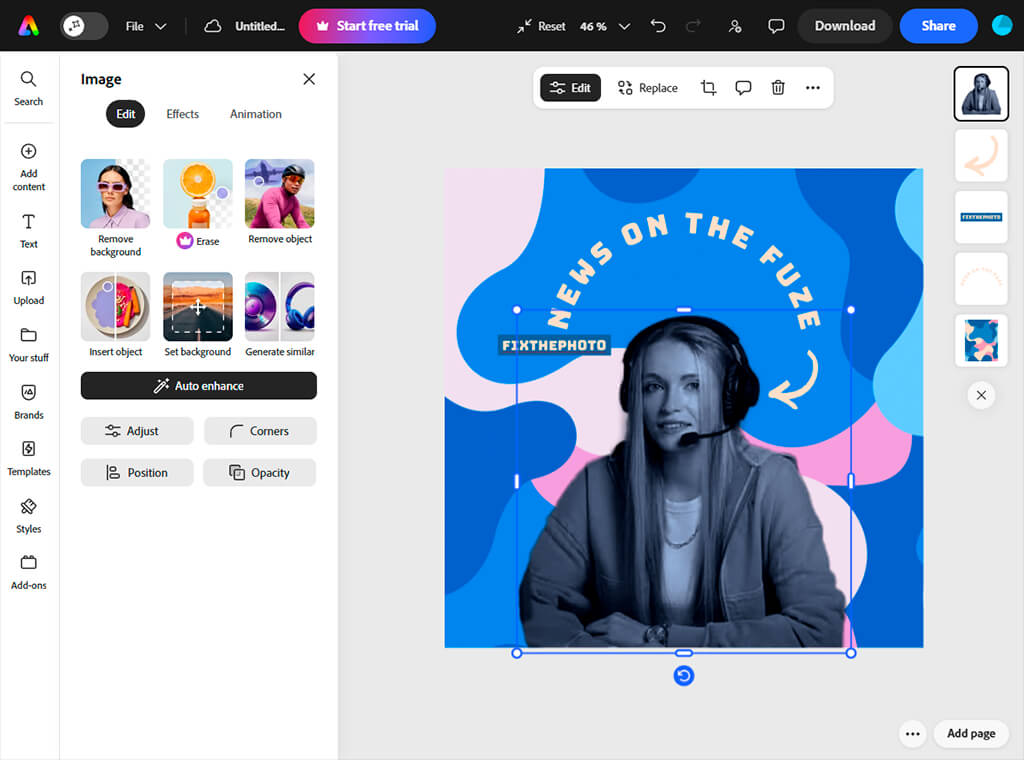The width and height of the screenshot is (1024, 760).
Task: Choose the Set background tool
Action: pyautogui.click(x=198, y=315)
